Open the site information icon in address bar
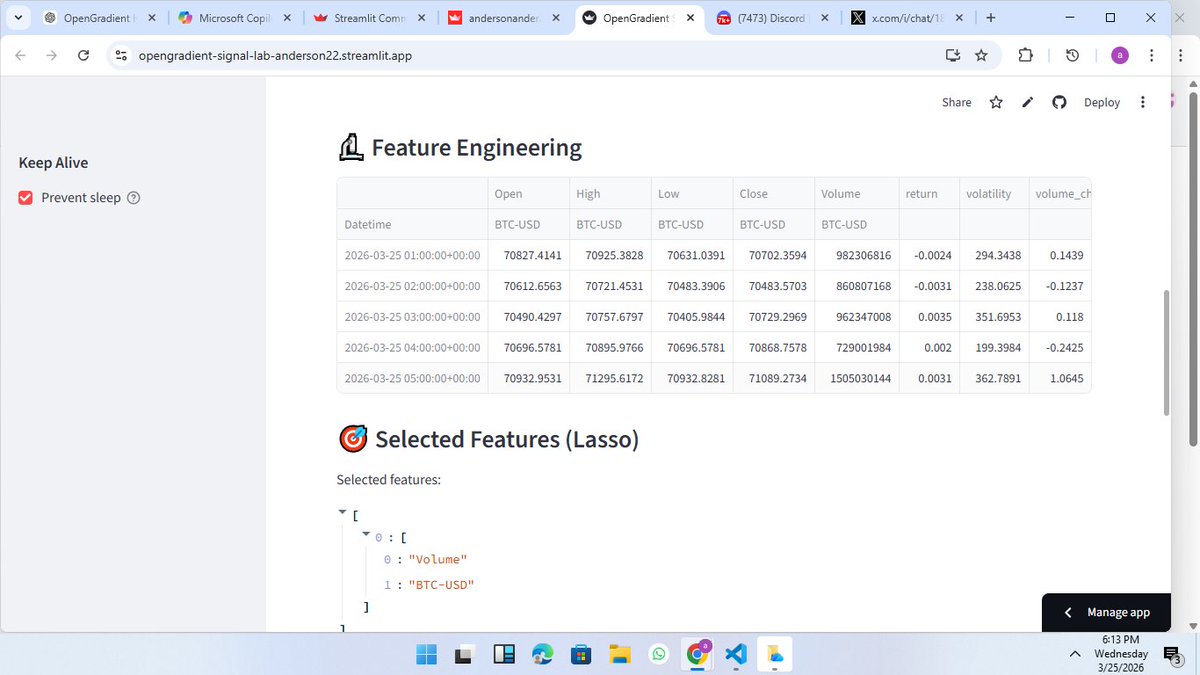 coord(121,56)
